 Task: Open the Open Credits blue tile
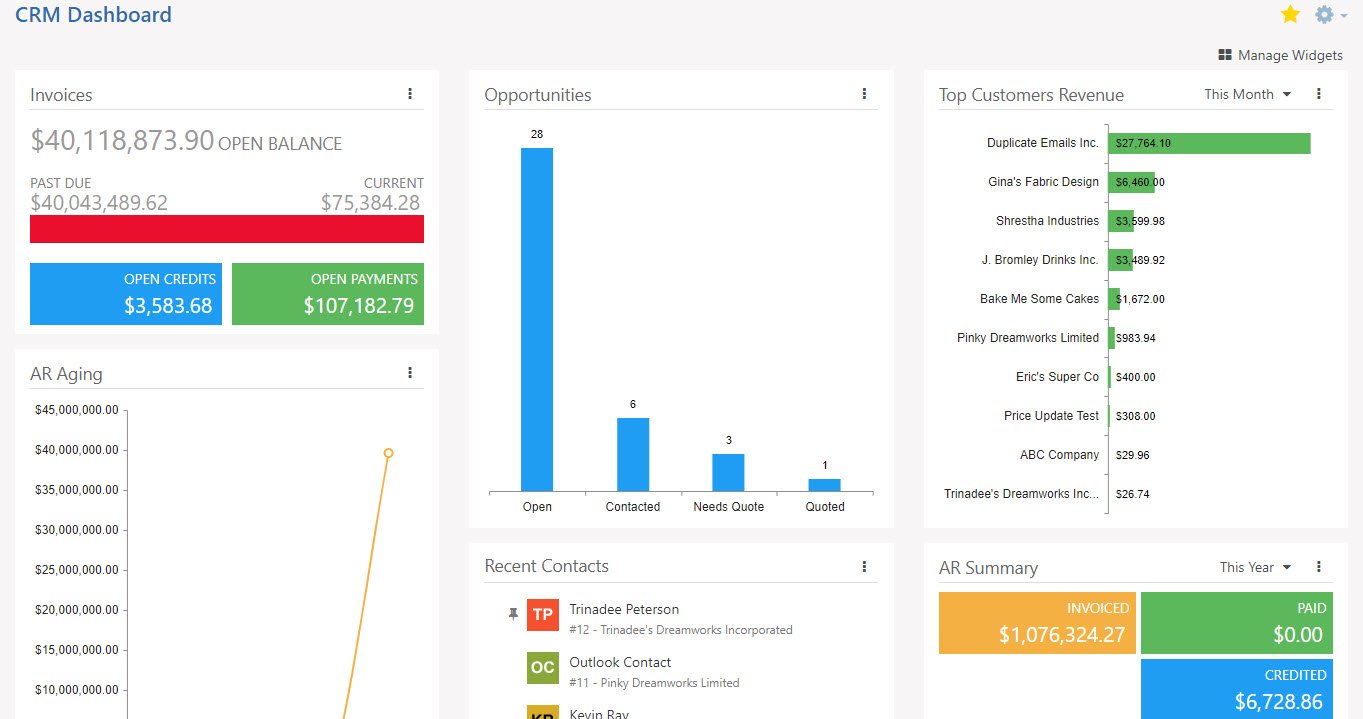(x=126, y=294)
